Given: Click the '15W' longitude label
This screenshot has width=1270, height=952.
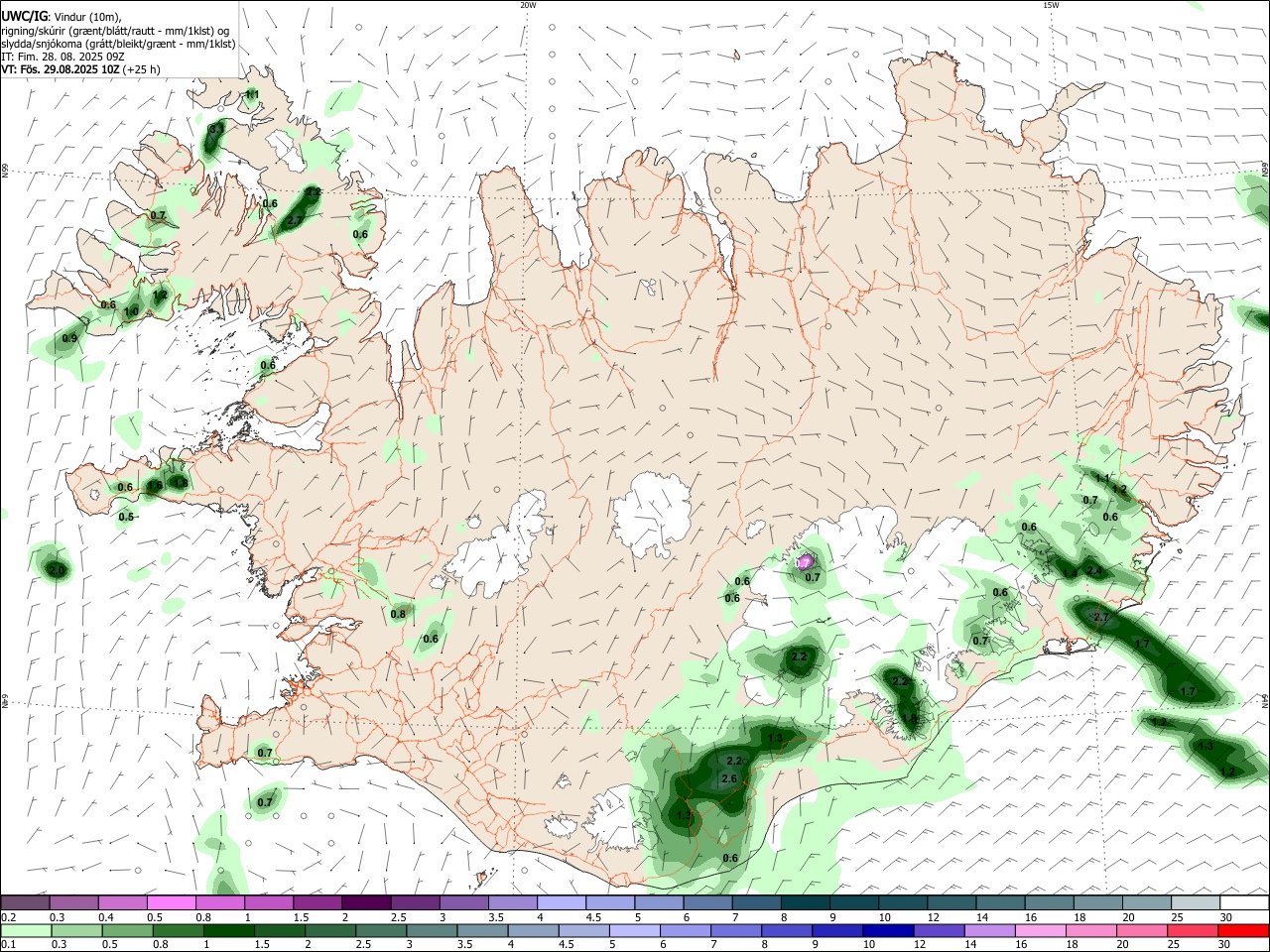Looking at the screenshot, I should [x=1051, y=5].
